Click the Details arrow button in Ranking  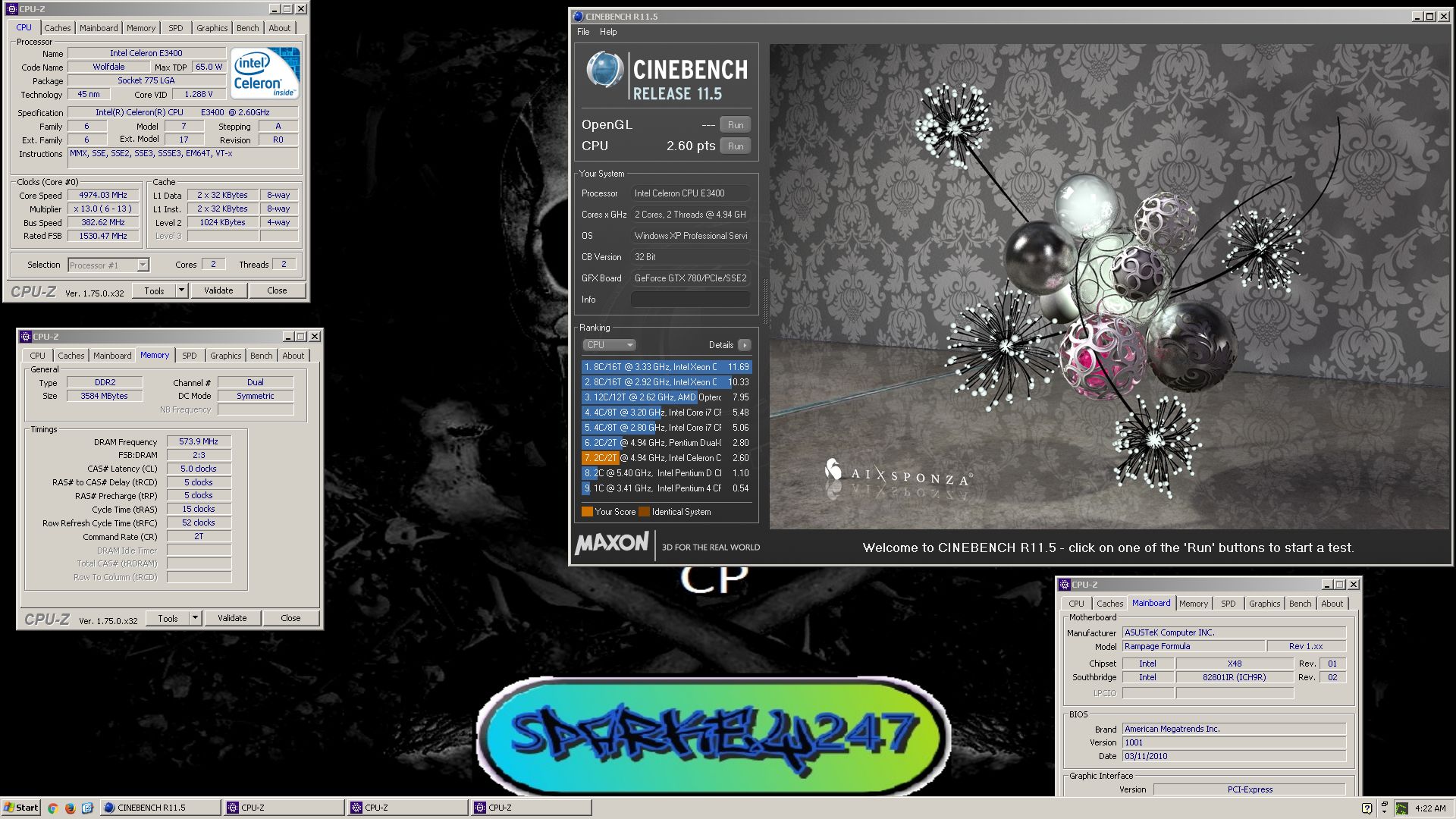click(x=745, y=345)
